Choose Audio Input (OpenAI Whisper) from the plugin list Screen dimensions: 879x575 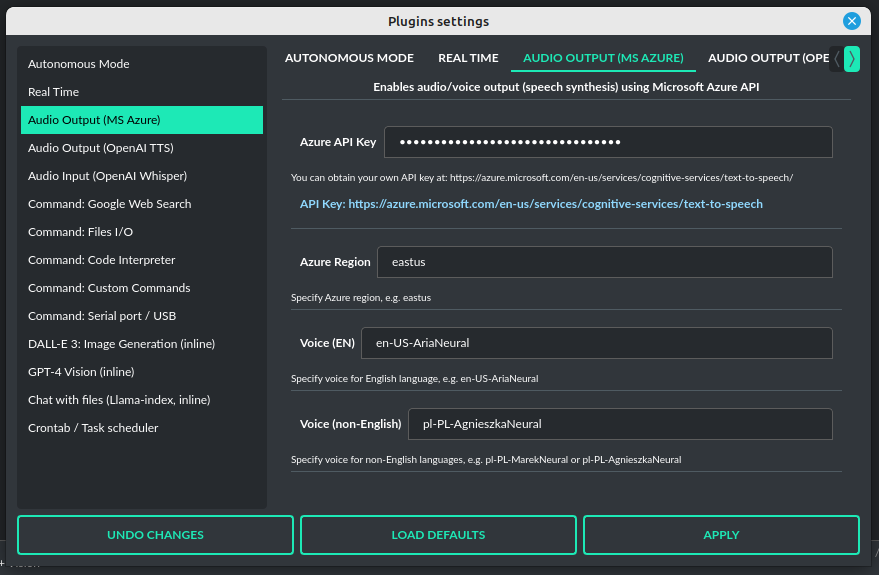107,176
